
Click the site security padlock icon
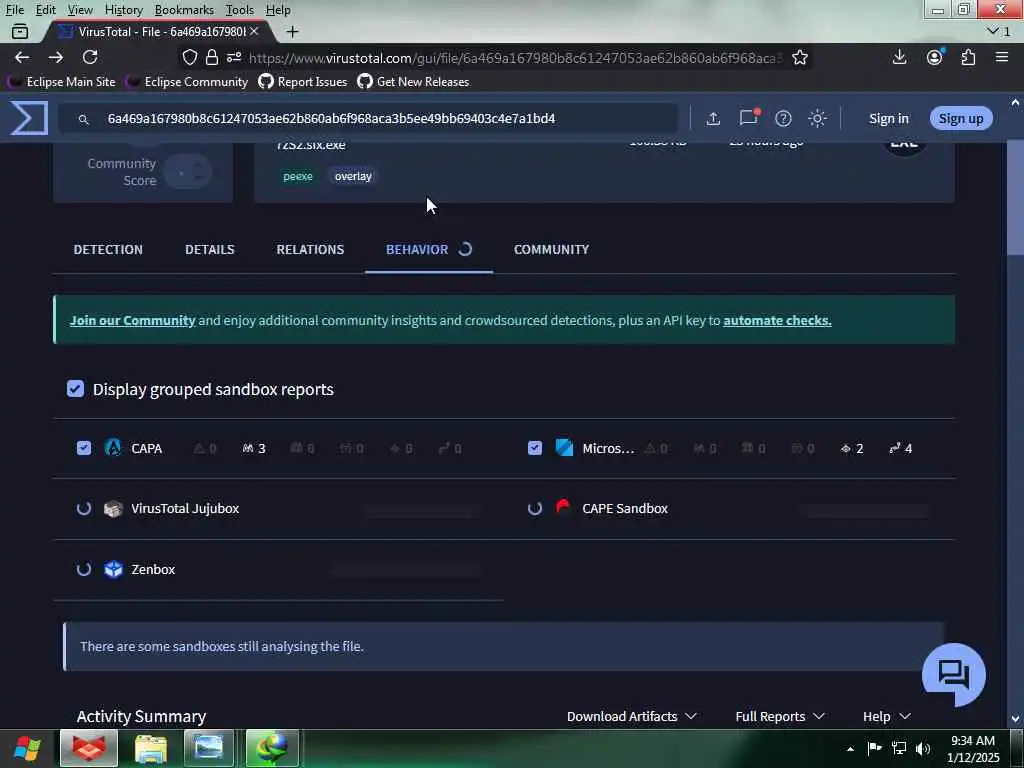212,57
